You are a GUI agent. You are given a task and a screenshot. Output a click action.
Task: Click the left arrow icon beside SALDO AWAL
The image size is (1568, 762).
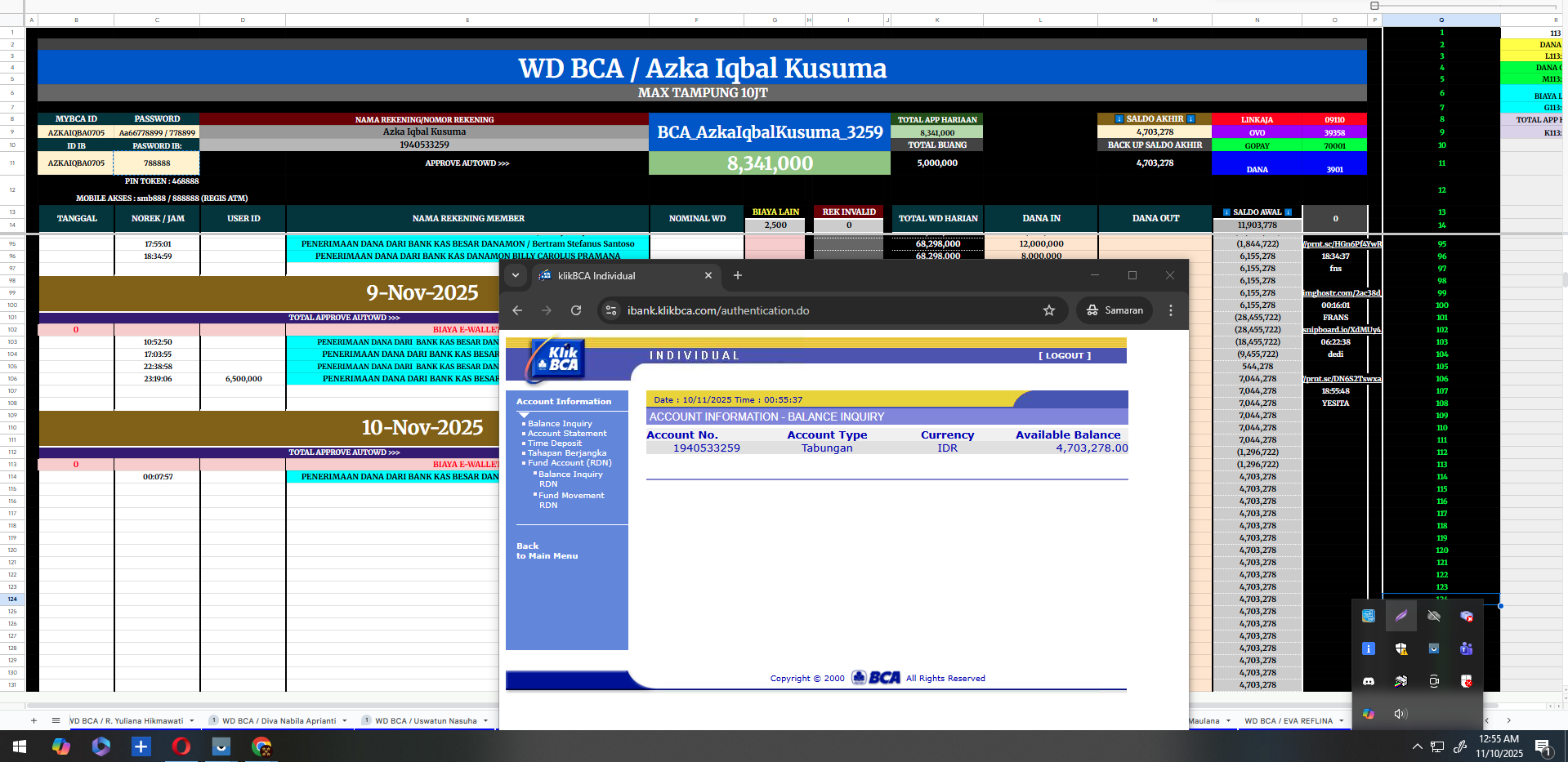pyautogui.click(x=1226, y=212)
